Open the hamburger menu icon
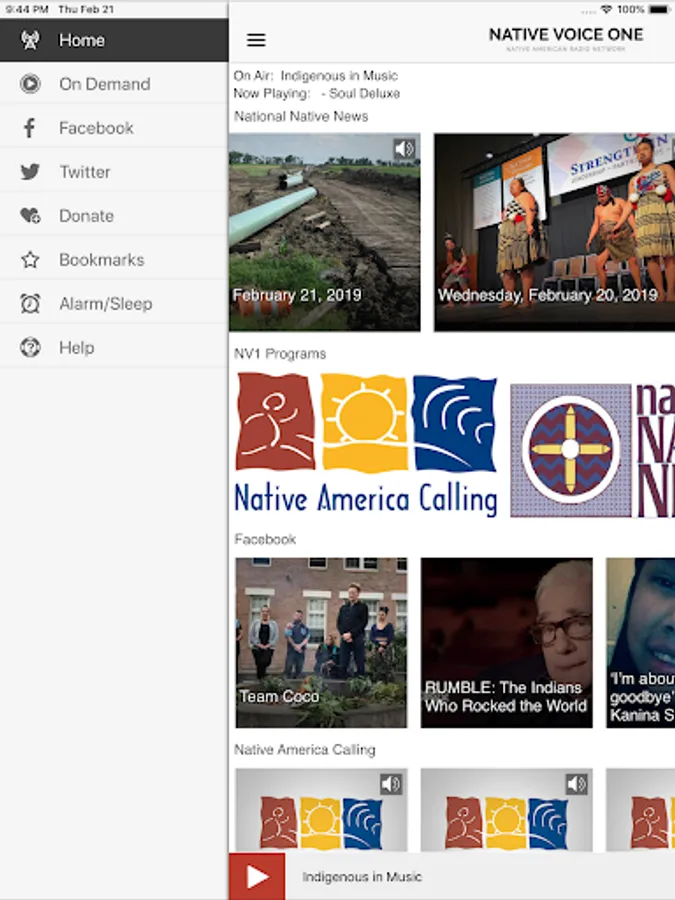Viewport: 675px width, 900px height. coord(256,40)
